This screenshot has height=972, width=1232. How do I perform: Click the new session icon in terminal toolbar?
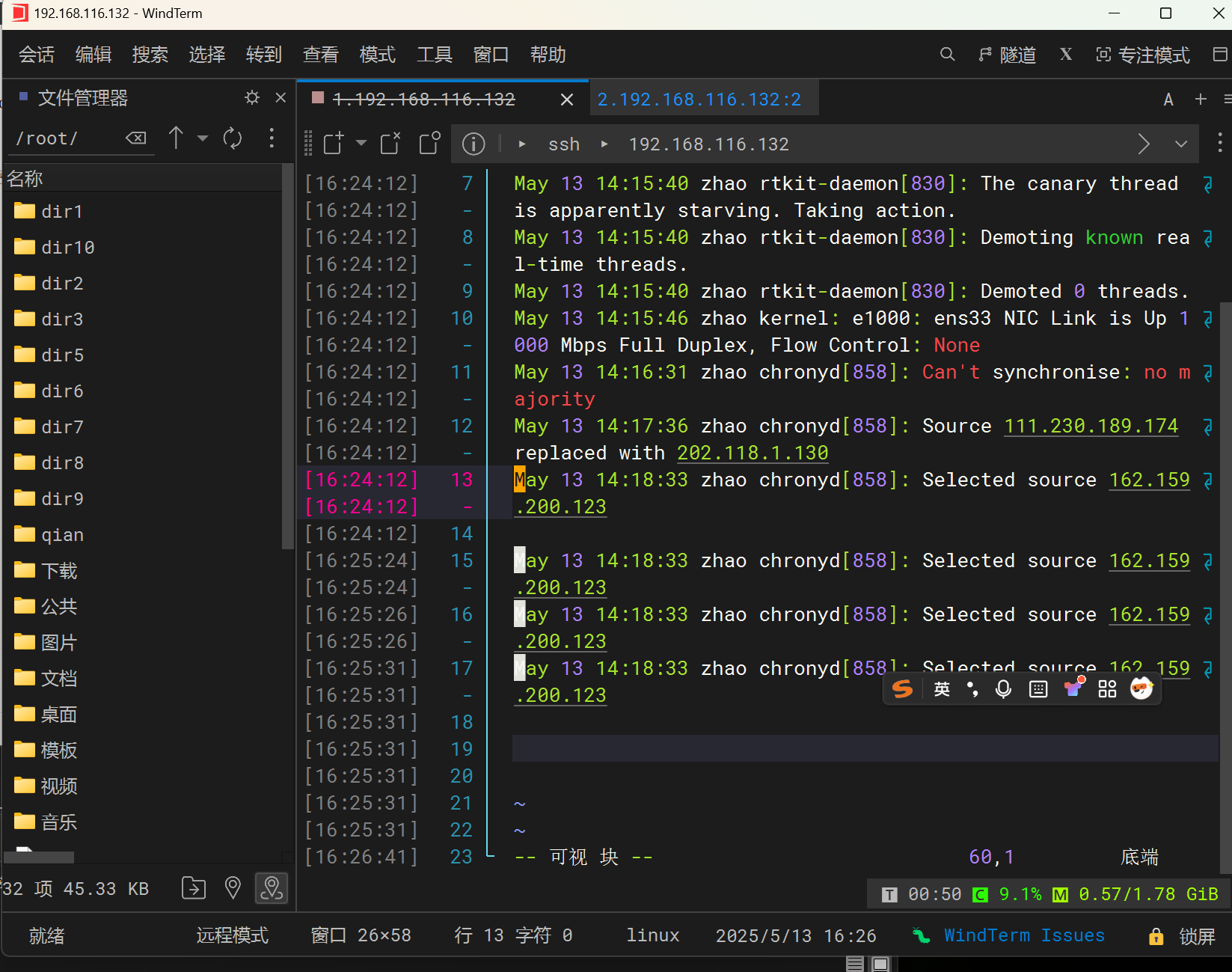pyautogui.click(x=334, y=143)
